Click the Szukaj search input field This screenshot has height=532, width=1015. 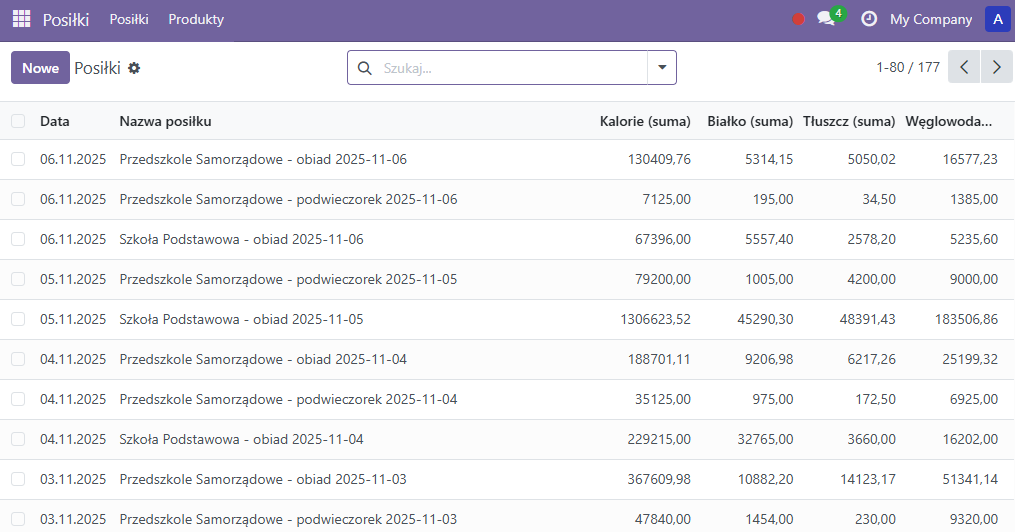(510, 68)
